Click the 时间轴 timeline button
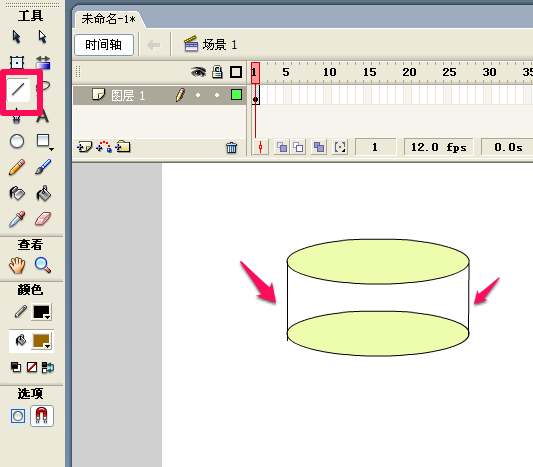 (104, 45)
